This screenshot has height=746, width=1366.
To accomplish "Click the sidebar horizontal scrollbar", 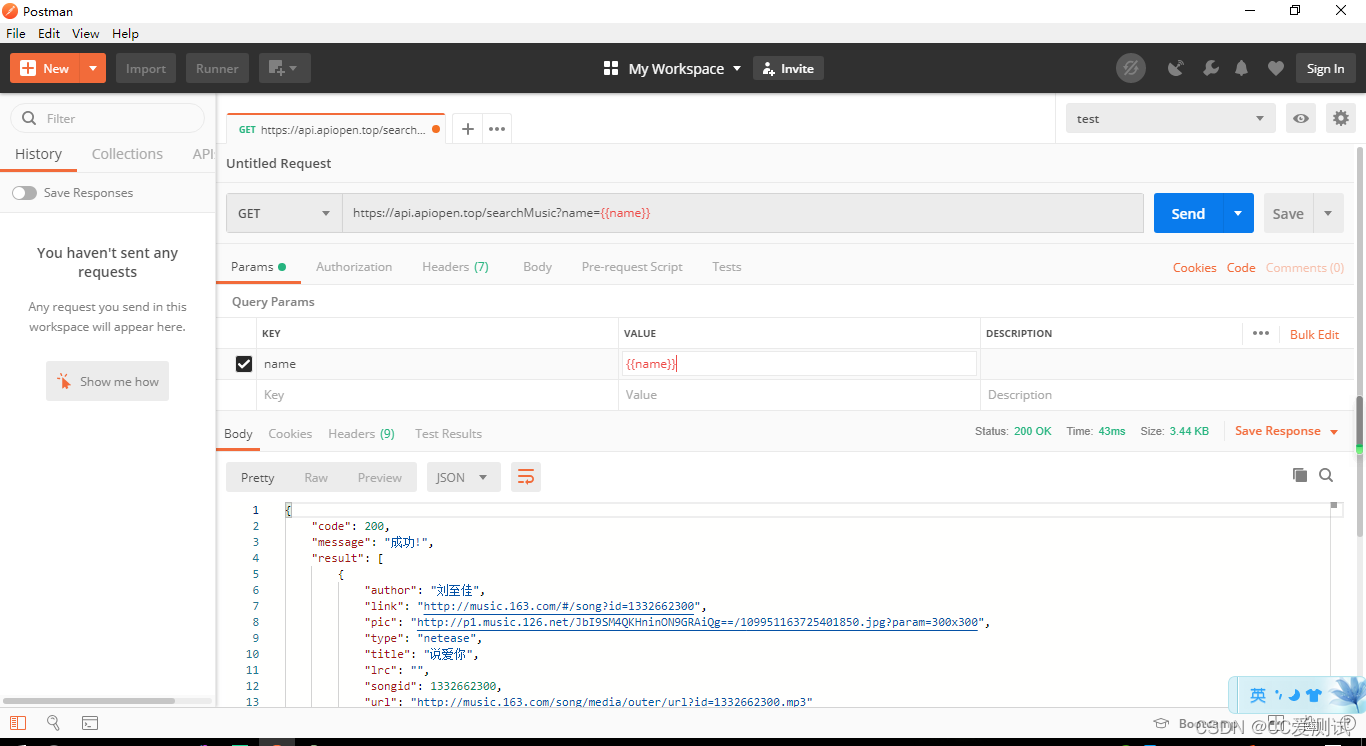I will 89,700.
